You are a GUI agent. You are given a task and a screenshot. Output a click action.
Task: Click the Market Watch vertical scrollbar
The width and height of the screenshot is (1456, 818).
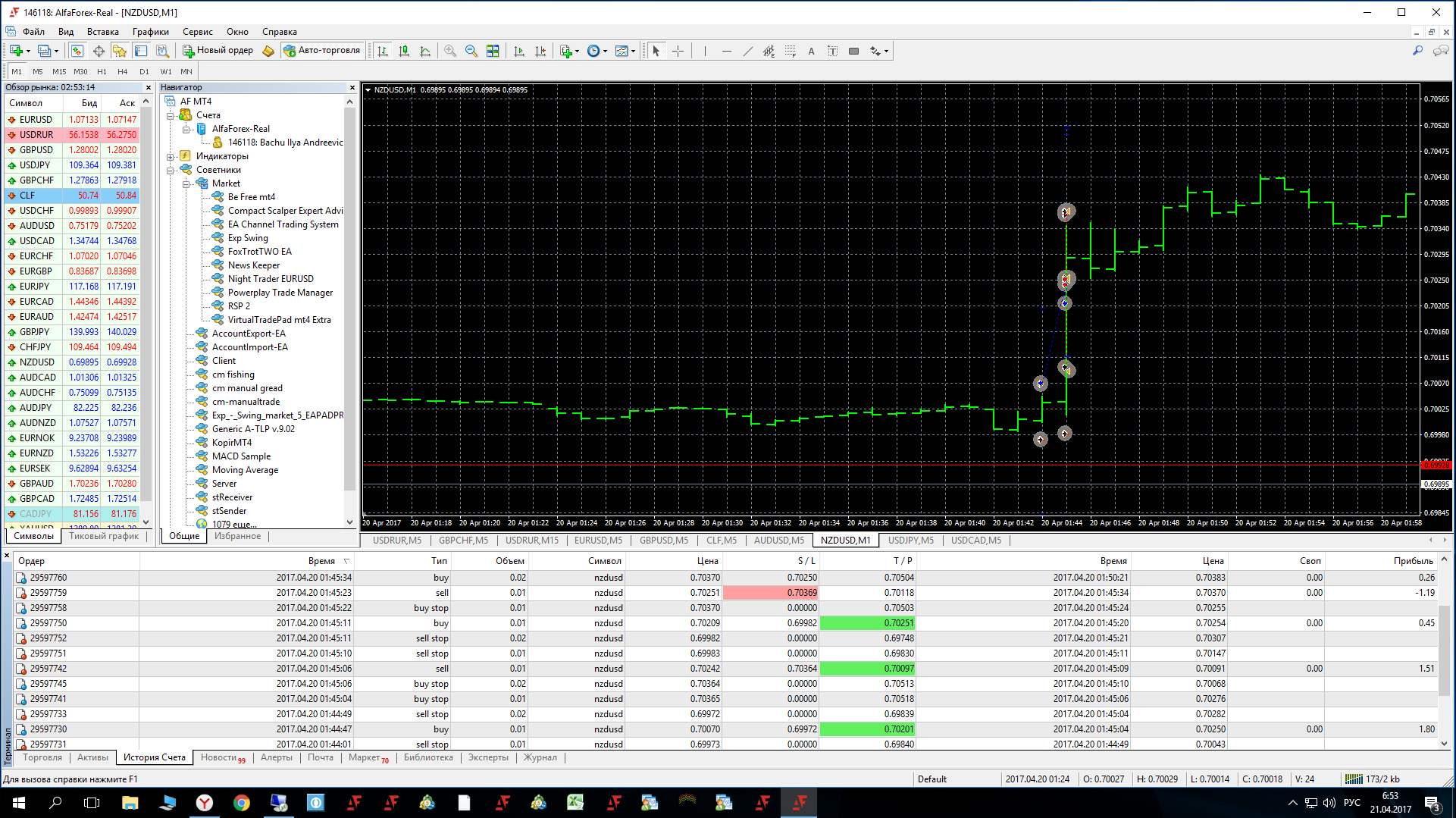(x=146, y=303)
